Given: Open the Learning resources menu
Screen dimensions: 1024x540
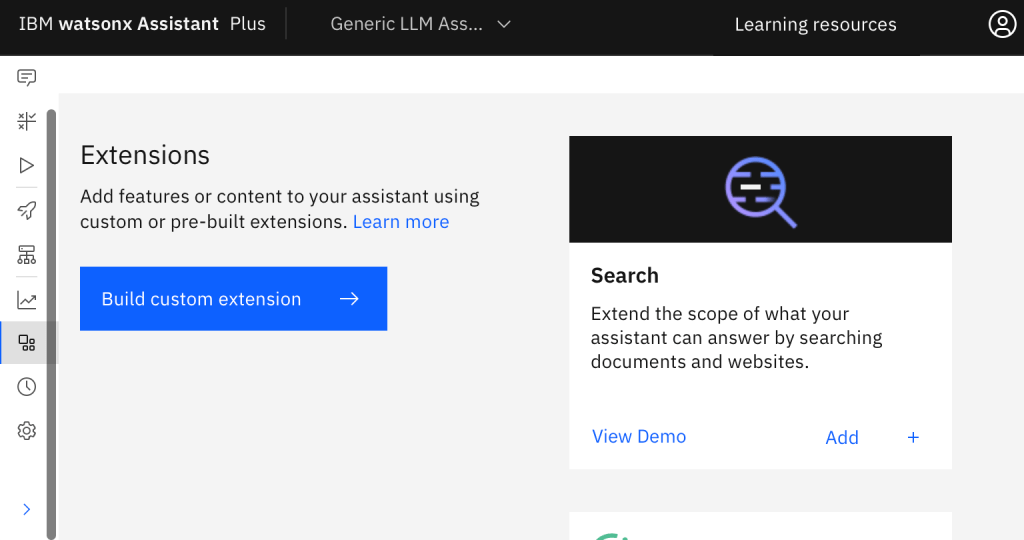Looking at the screenshot, I should [x=815, y=25].
